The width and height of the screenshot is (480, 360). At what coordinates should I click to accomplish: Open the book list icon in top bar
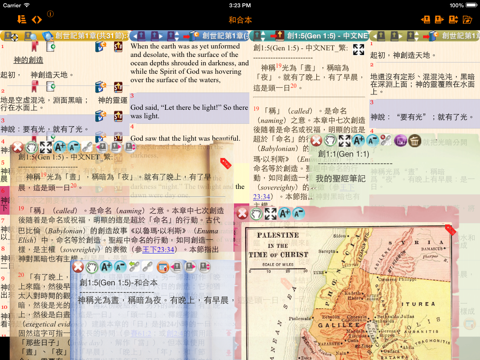click(x=22, y=19)
